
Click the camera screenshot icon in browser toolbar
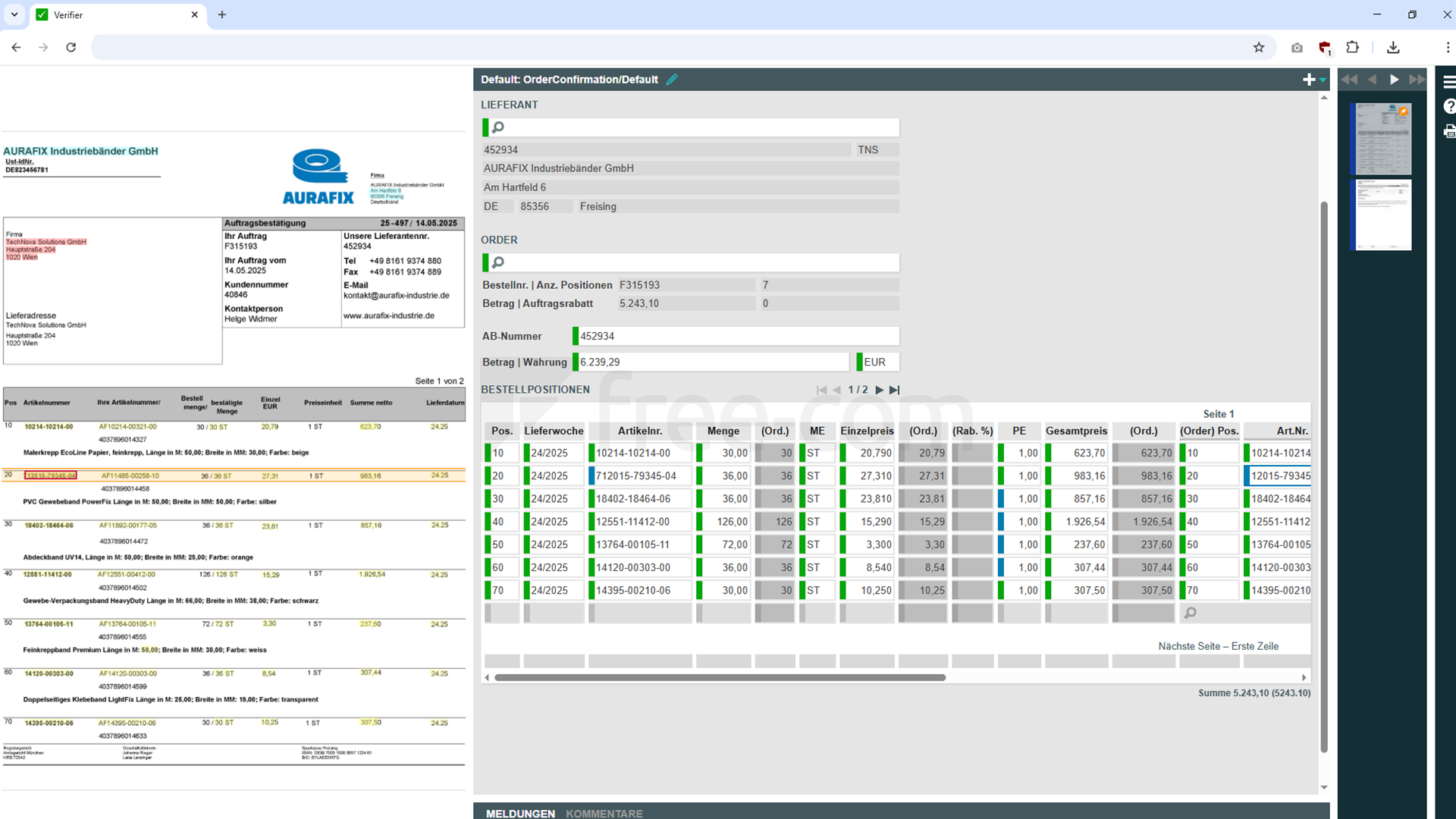[x=1297, y=48]
